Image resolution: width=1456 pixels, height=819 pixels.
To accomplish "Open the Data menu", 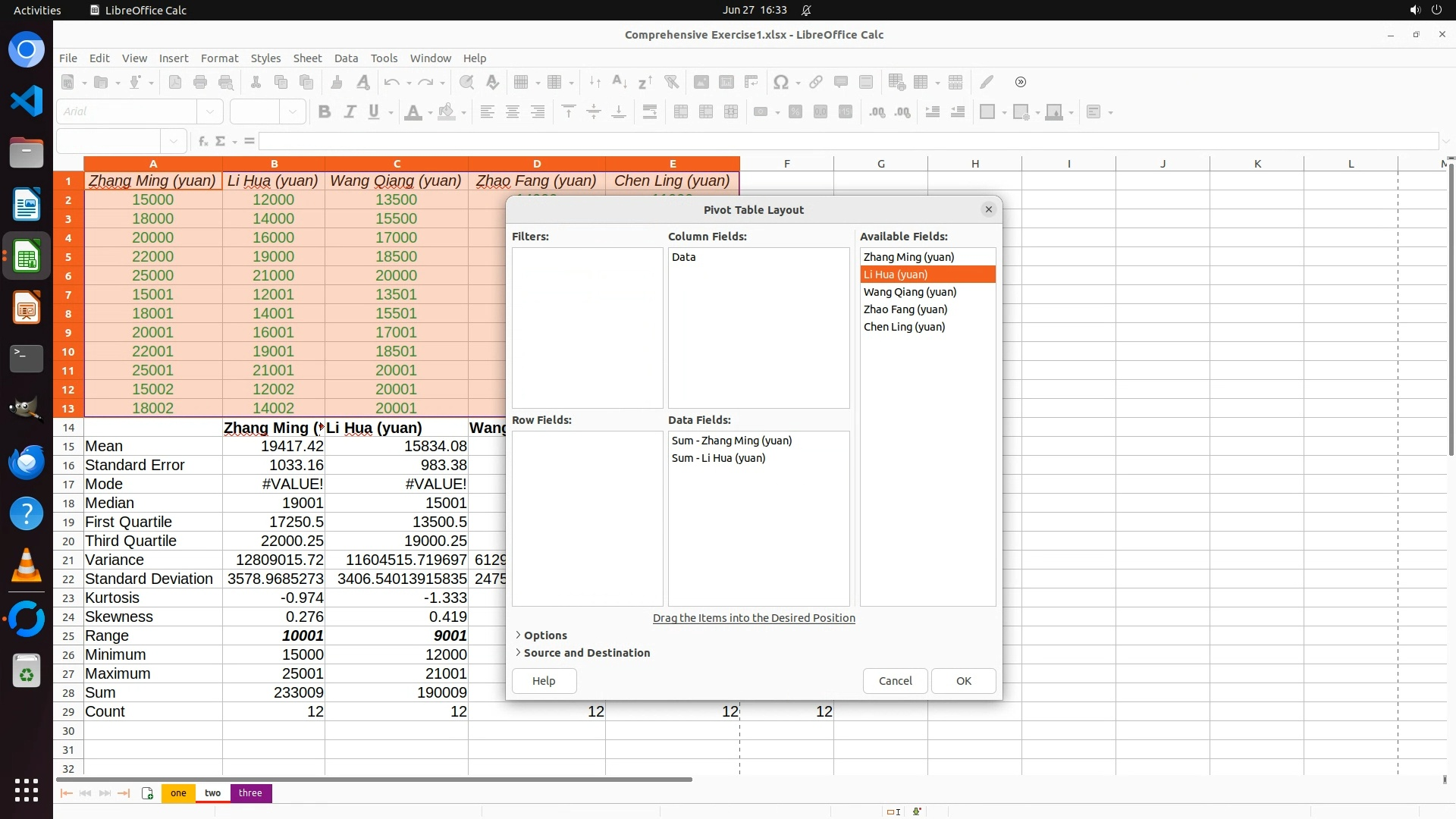I will pyautogui.click(x=346, y=58).
